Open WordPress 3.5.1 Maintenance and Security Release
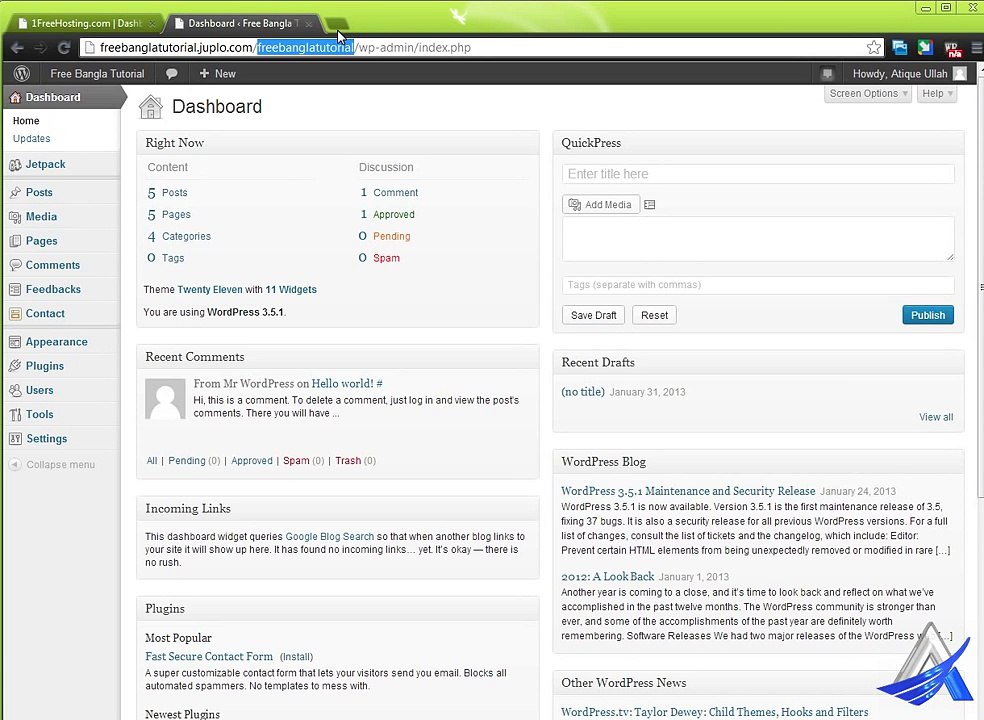This screenshot has width=984, height=720. point(688,491)
